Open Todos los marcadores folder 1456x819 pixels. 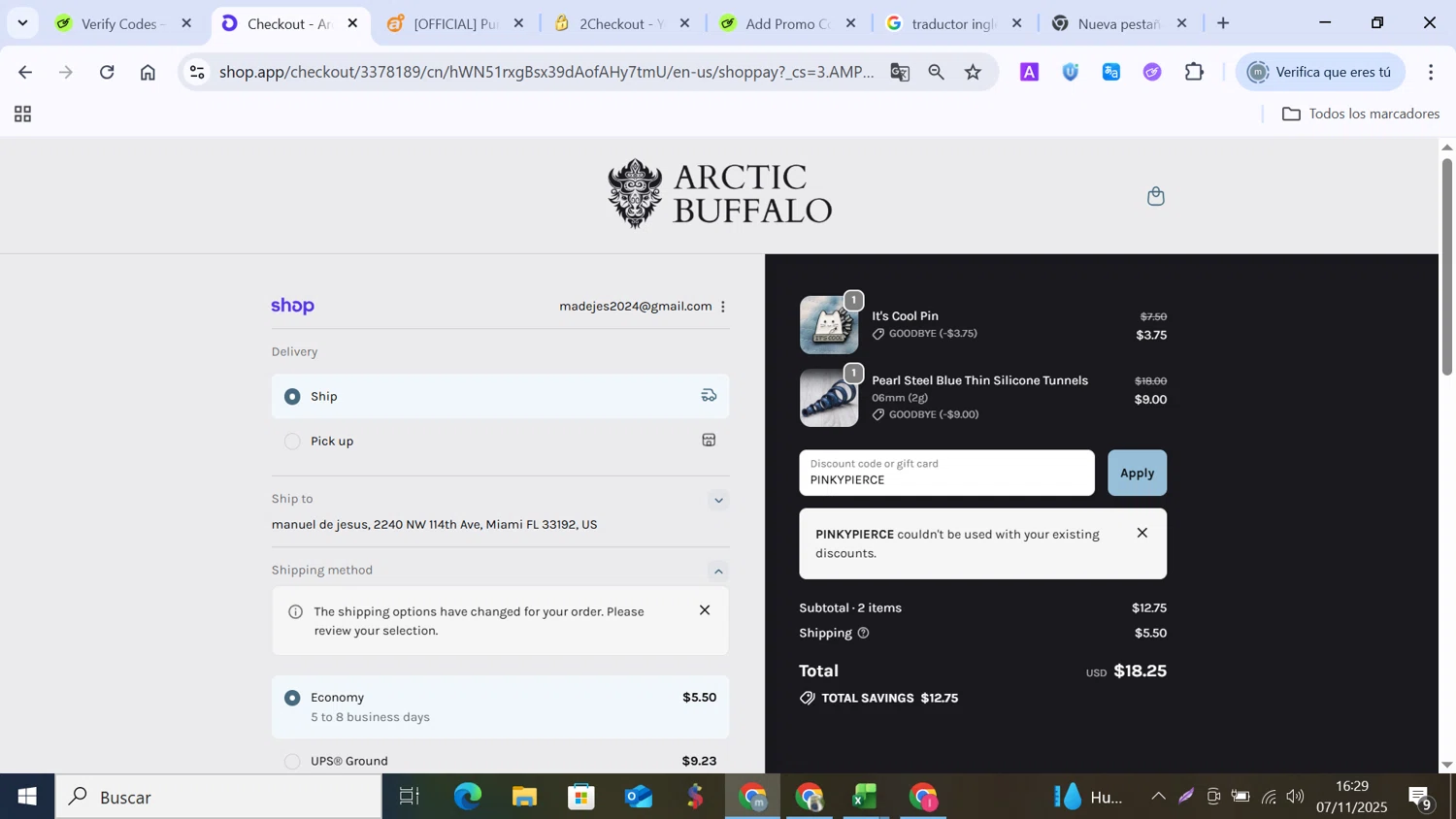click(x=1361, y=114)
